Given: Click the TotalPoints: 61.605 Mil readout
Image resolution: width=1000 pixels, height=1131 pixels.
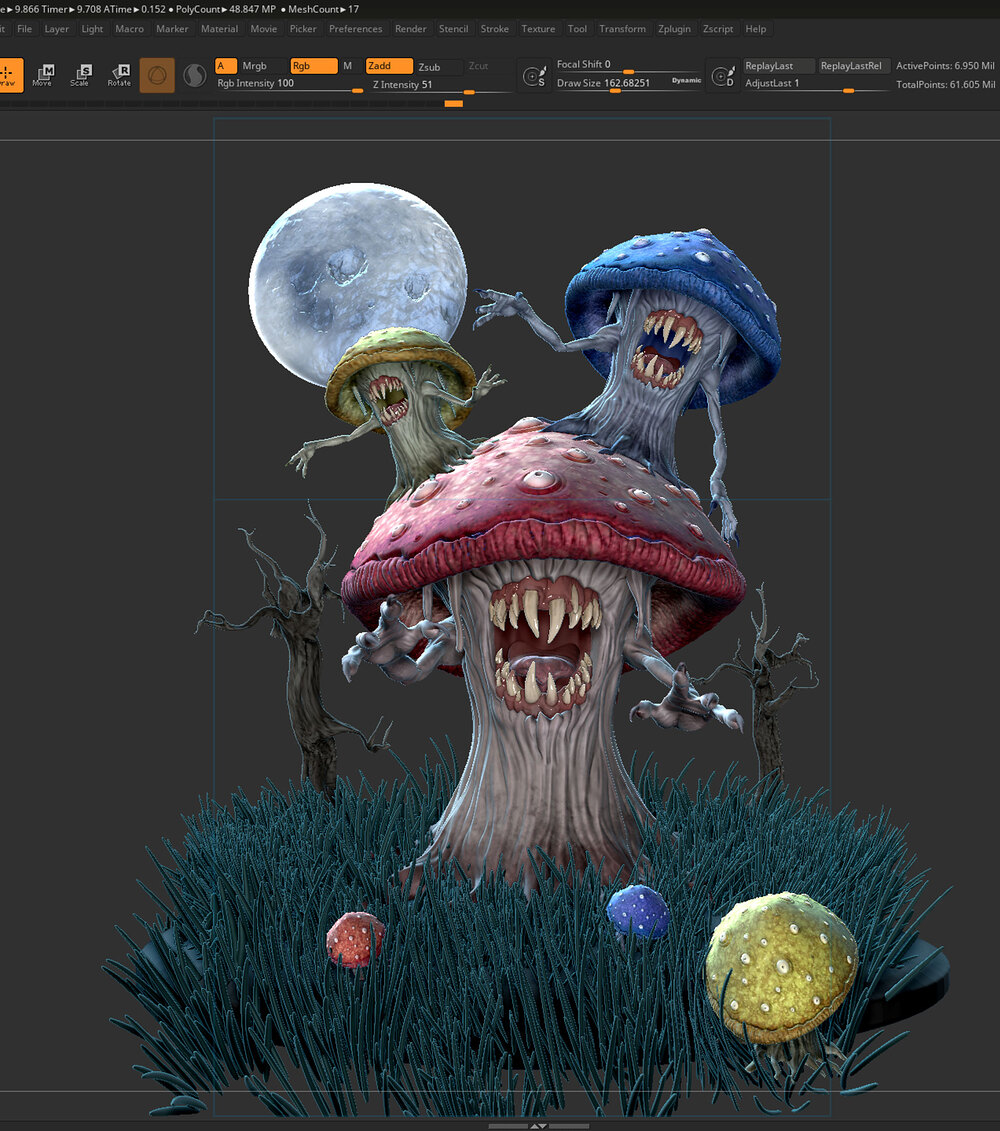Looking at the screenshot, I should (x=945, y=84).
